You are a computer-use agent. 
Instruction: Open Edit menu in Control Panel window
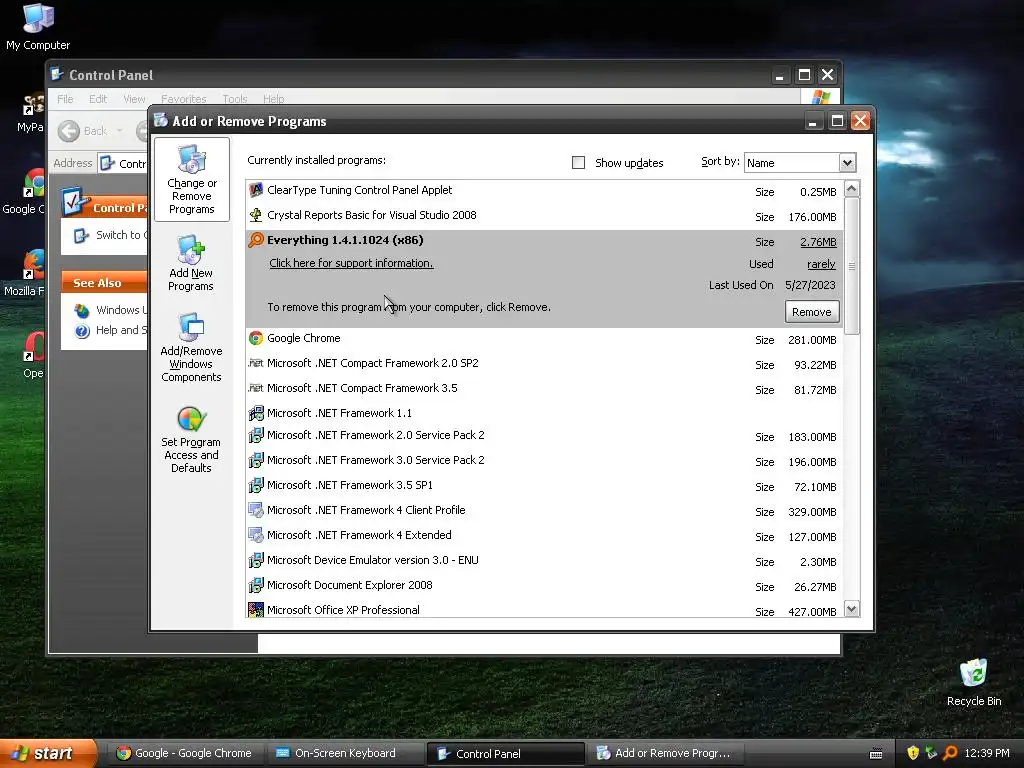click(98, 99)
